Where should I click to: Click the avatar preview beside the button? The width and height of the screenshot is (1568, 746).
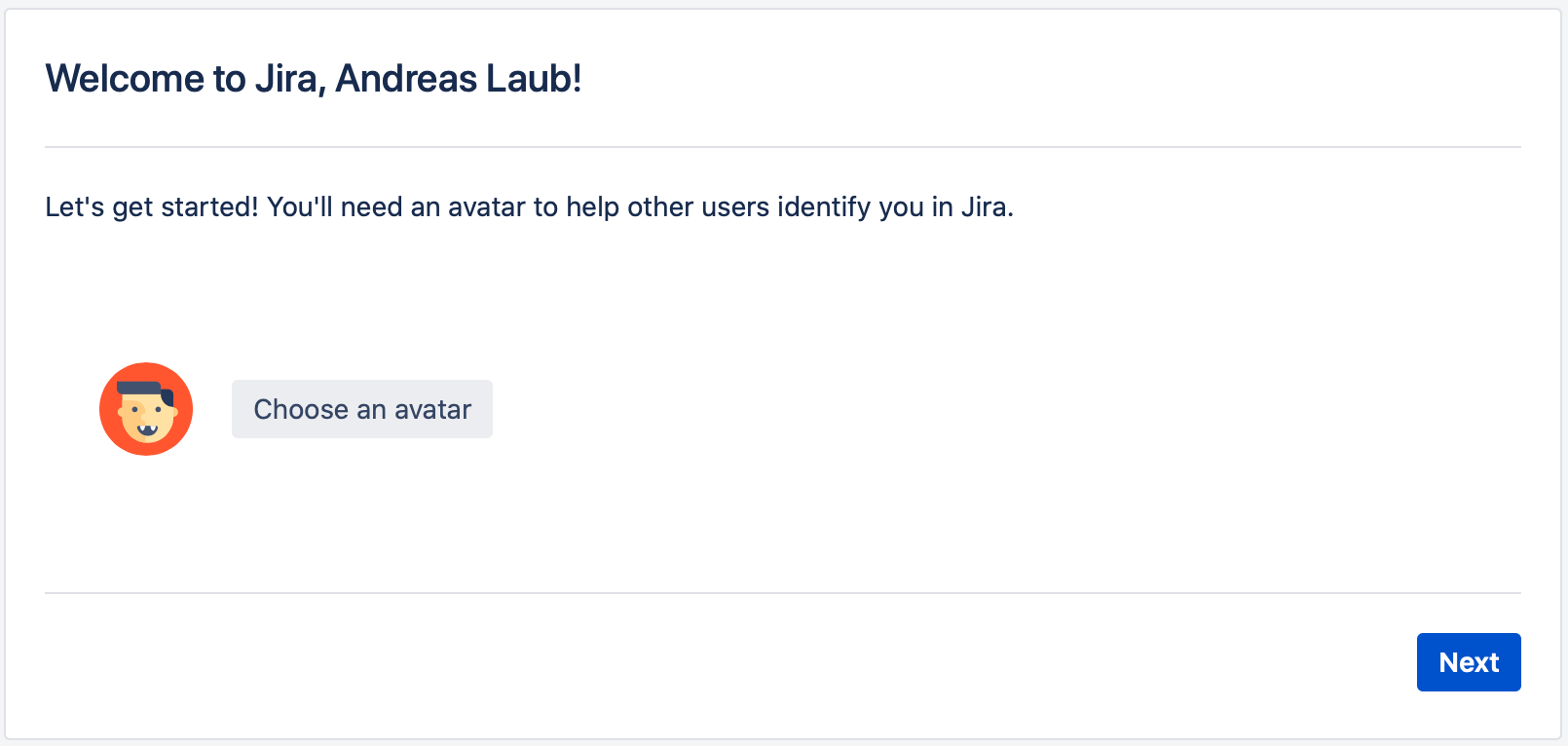pyautogui.click(x=146, y=409)
